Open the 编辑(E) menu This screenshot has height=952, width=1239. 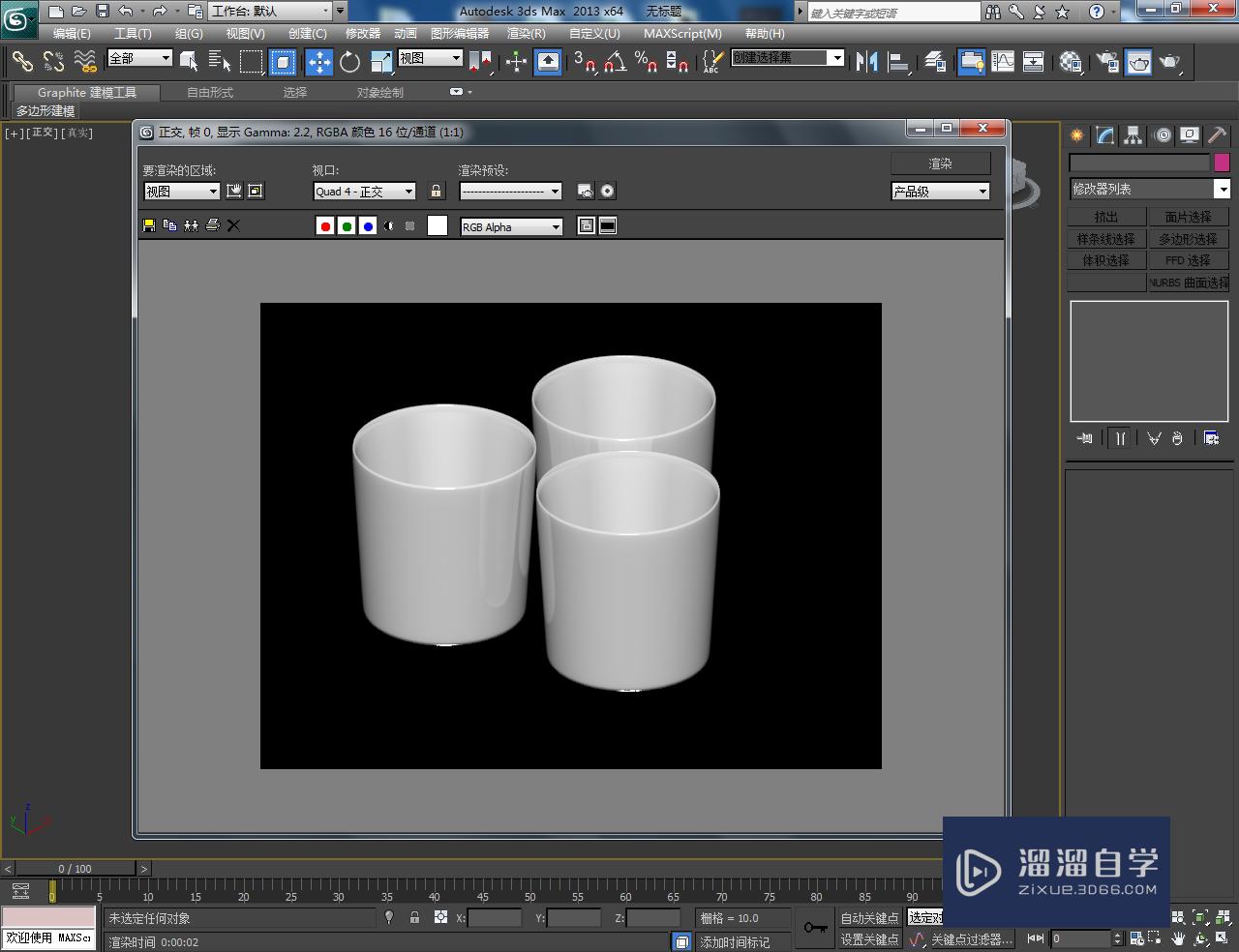click(x=72, y=33)
